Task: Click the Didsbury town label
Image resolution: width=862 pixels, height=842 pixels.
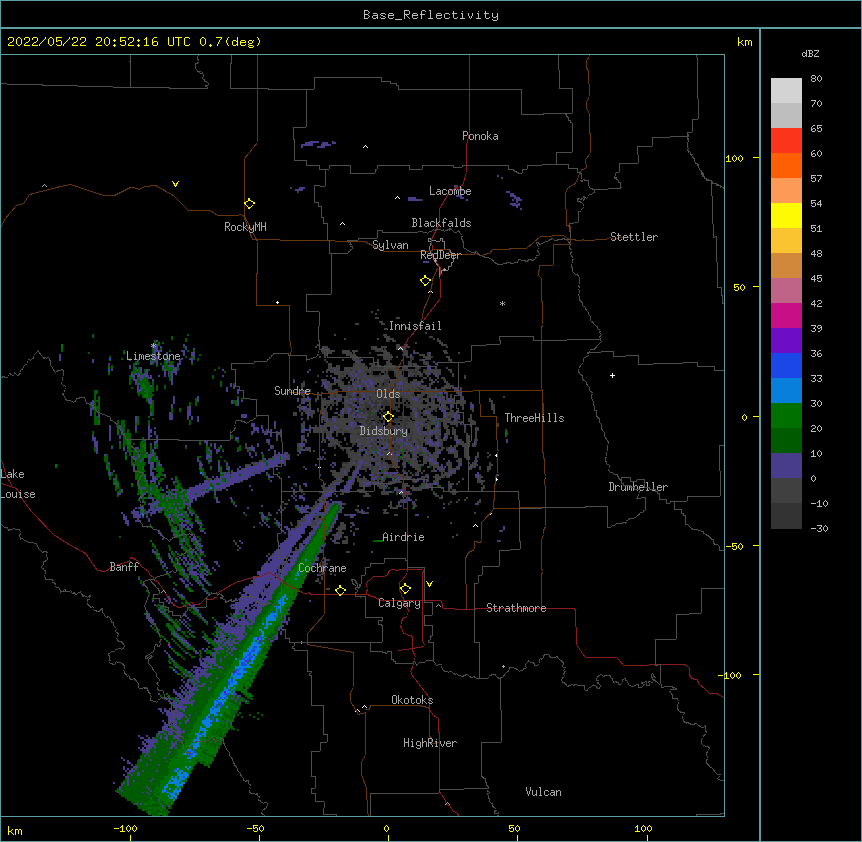Action: click(383, 431)
